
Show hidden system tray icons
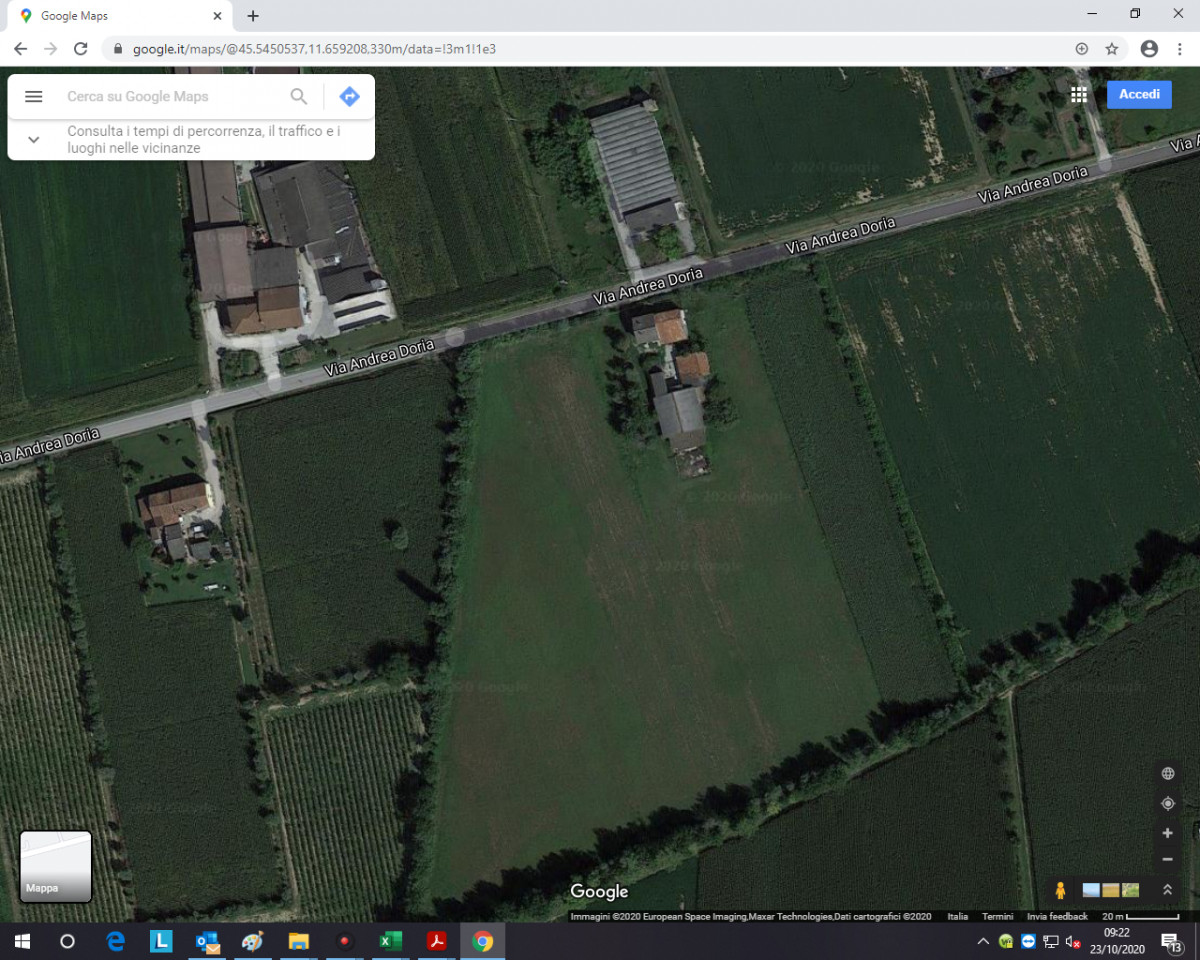(983, 941)
